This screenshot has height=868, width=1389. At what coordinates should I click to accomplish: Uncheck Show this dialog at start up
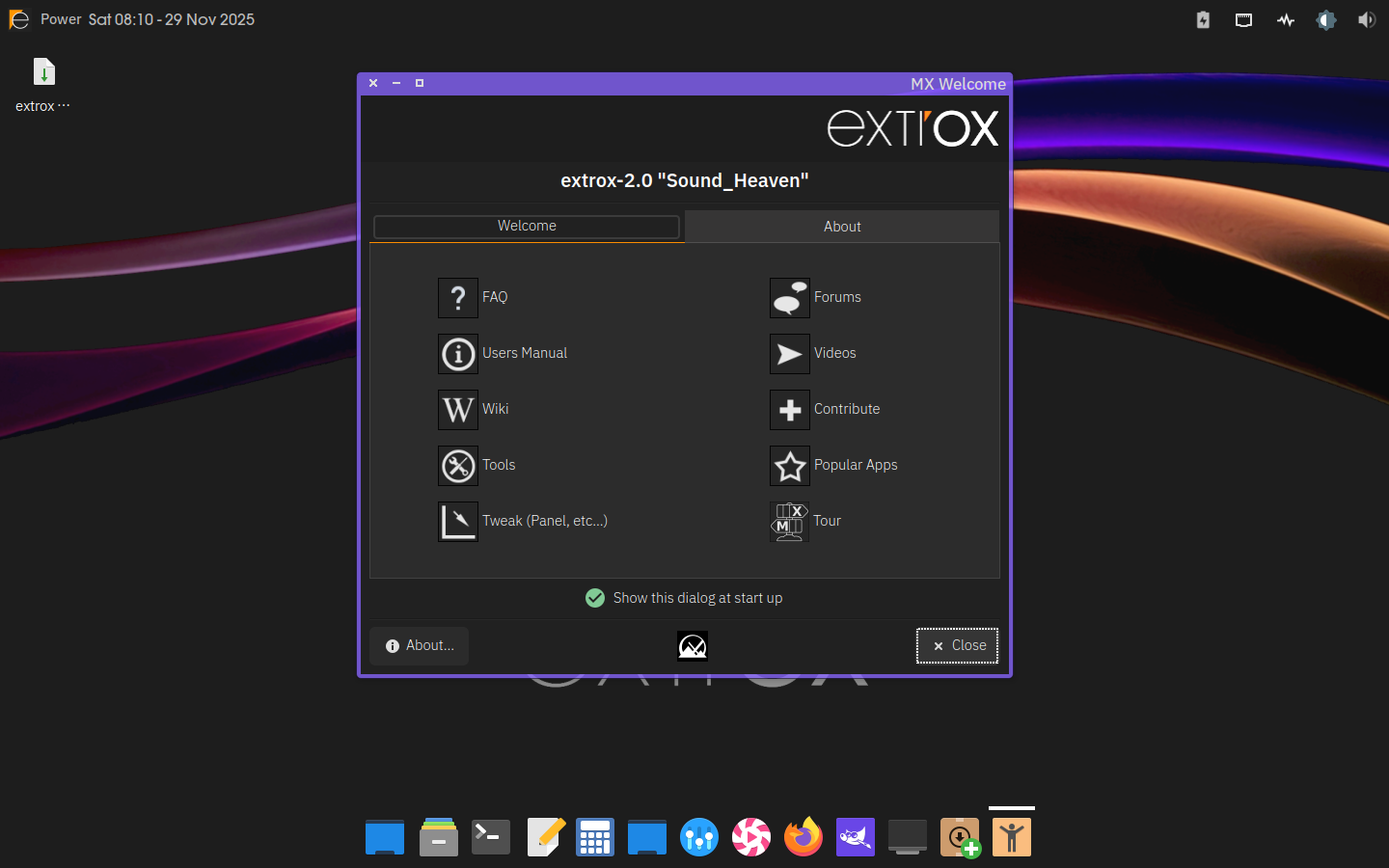pyautogui.click(x=595, y=598)
